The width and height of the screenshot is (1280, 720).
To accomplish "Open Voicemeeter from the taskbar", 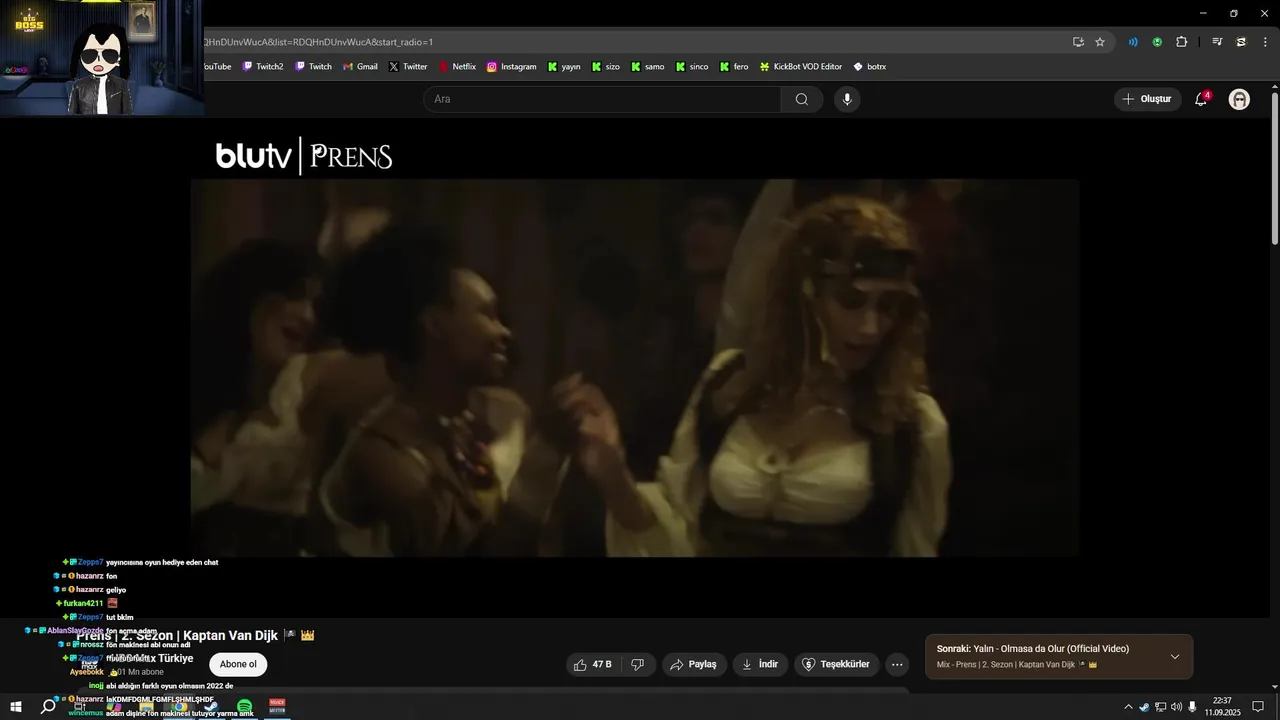I will tap(277, 707).
